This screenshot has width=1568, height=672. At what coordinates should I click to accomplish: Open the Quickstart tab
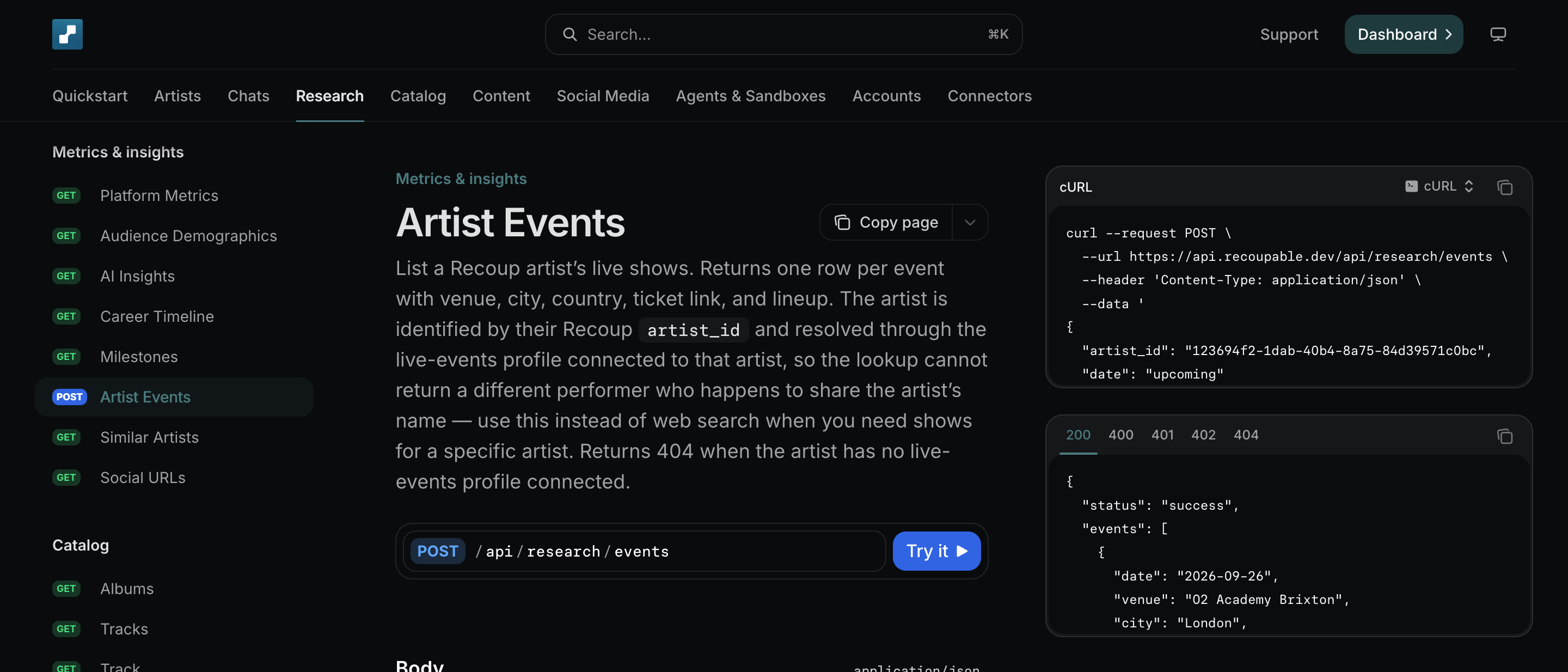(x=90, y=95)
